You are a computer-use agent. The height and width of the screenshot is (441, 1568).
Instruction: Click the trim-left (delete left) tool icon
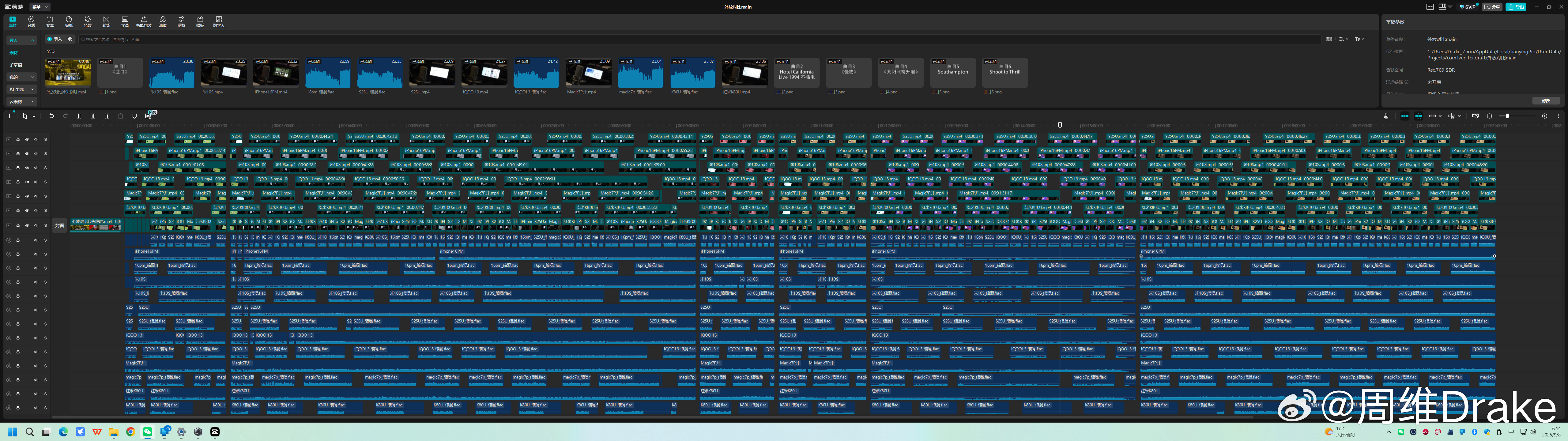(93, 116)
